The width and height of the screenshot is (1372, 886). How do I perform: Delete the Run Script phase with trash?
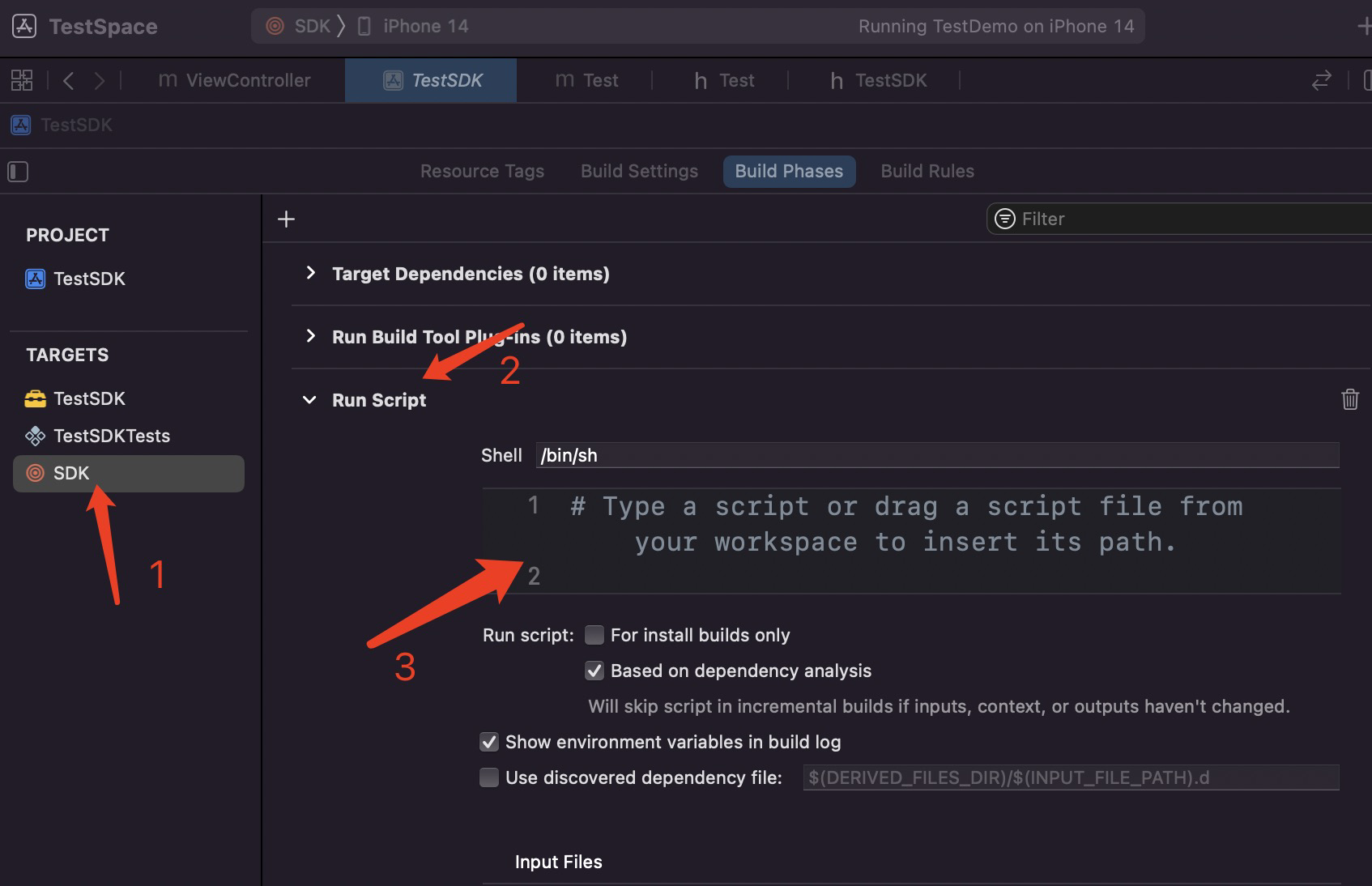coord(1349,399)
